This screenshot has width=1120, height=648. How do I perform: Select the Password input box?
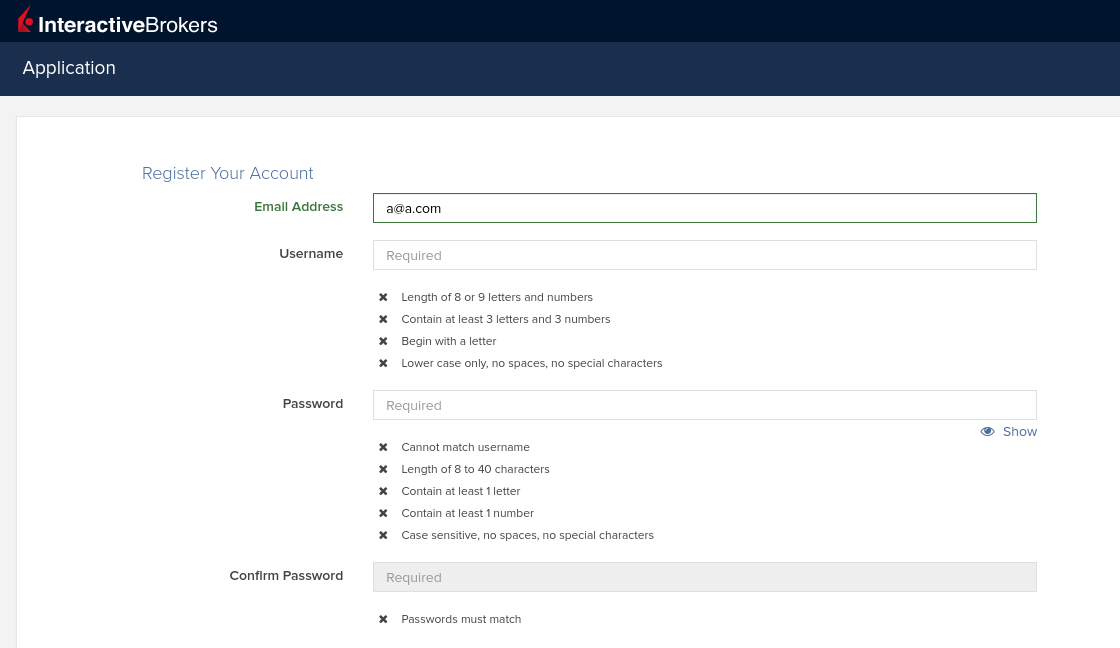tap(704, 405)
